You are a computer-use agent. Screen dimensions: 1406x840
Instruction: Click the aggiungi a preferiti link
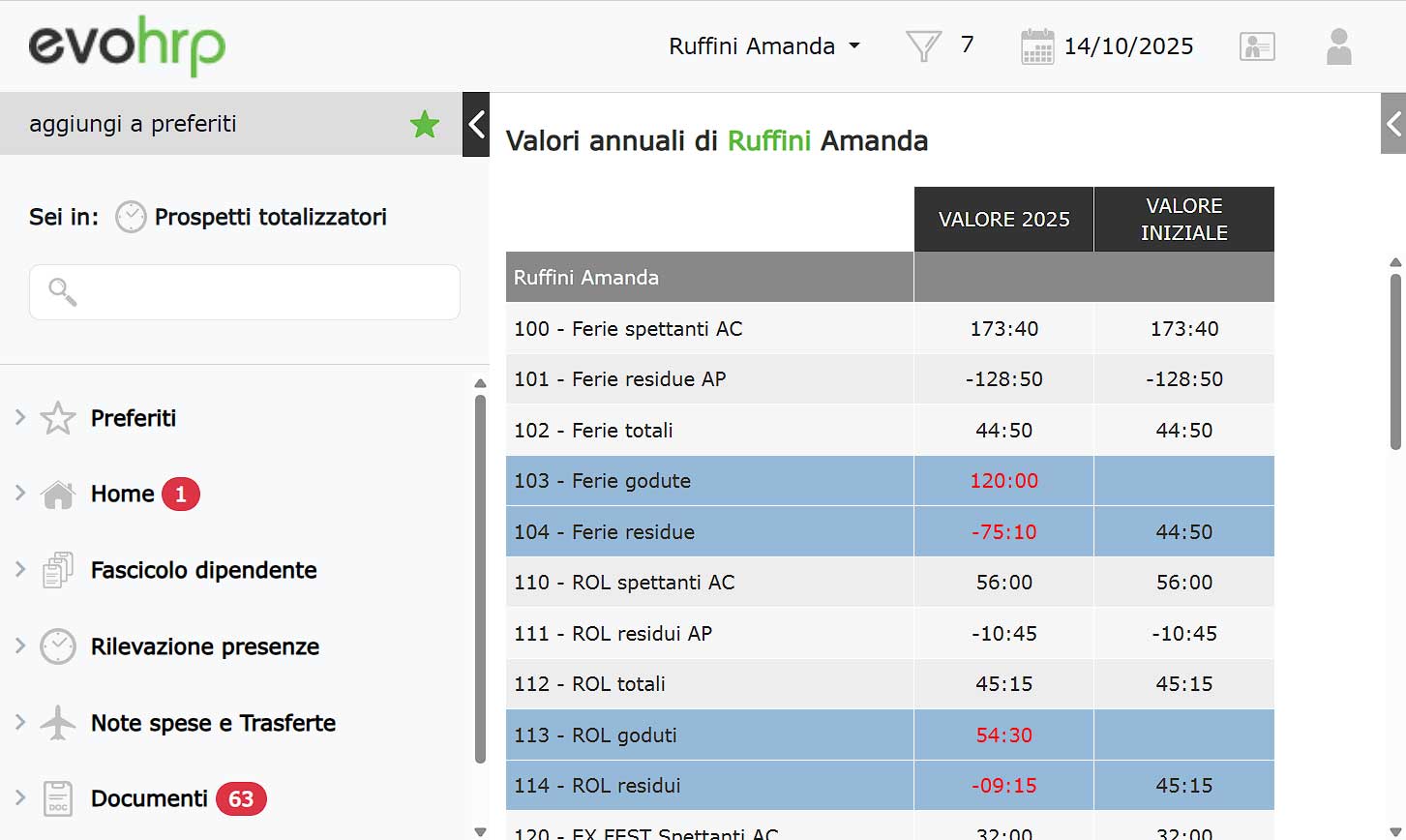point(133,124)
